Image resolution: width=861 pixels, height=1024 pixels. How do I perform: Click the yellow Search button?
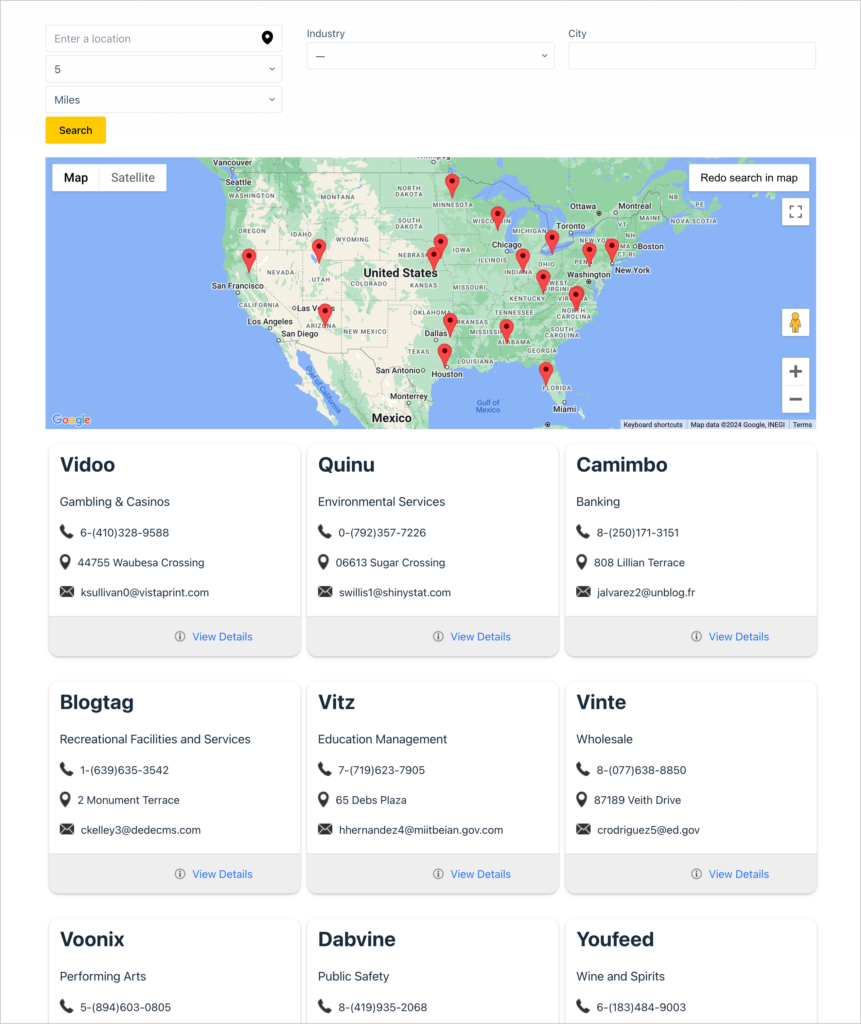click(76, 130)
